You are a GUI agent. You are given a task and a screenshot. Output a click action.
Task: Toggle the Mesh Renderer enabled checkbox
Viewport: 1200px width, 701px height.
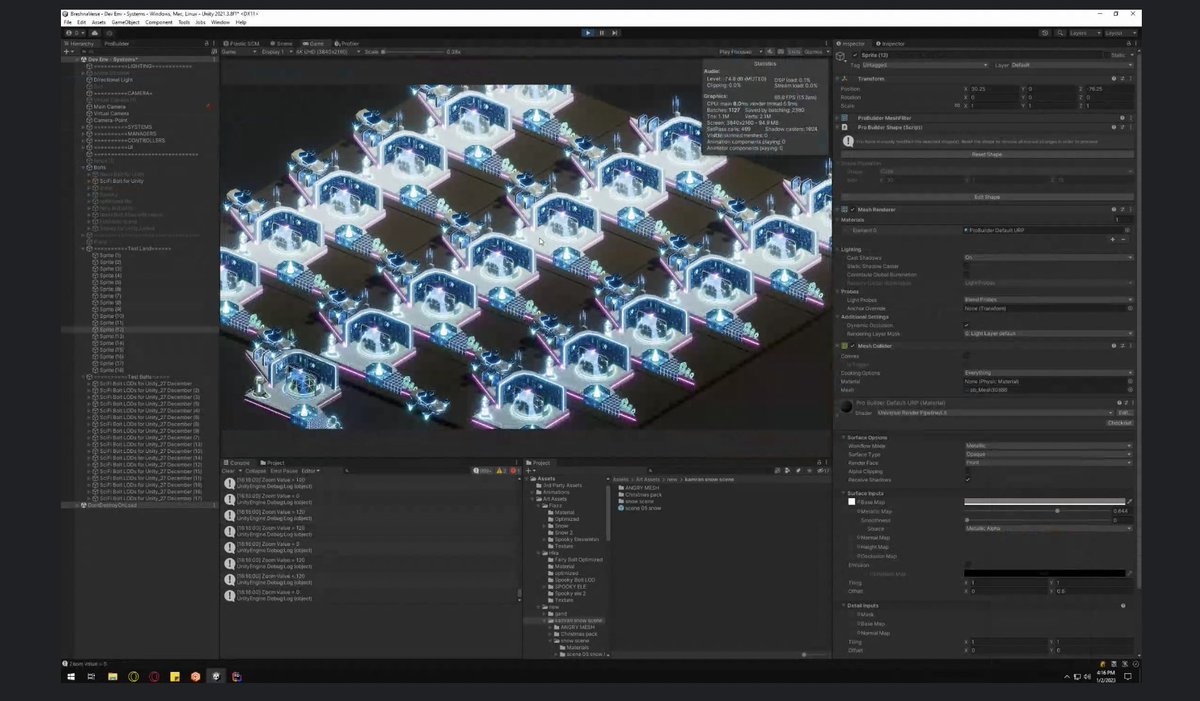click(852, 209)
